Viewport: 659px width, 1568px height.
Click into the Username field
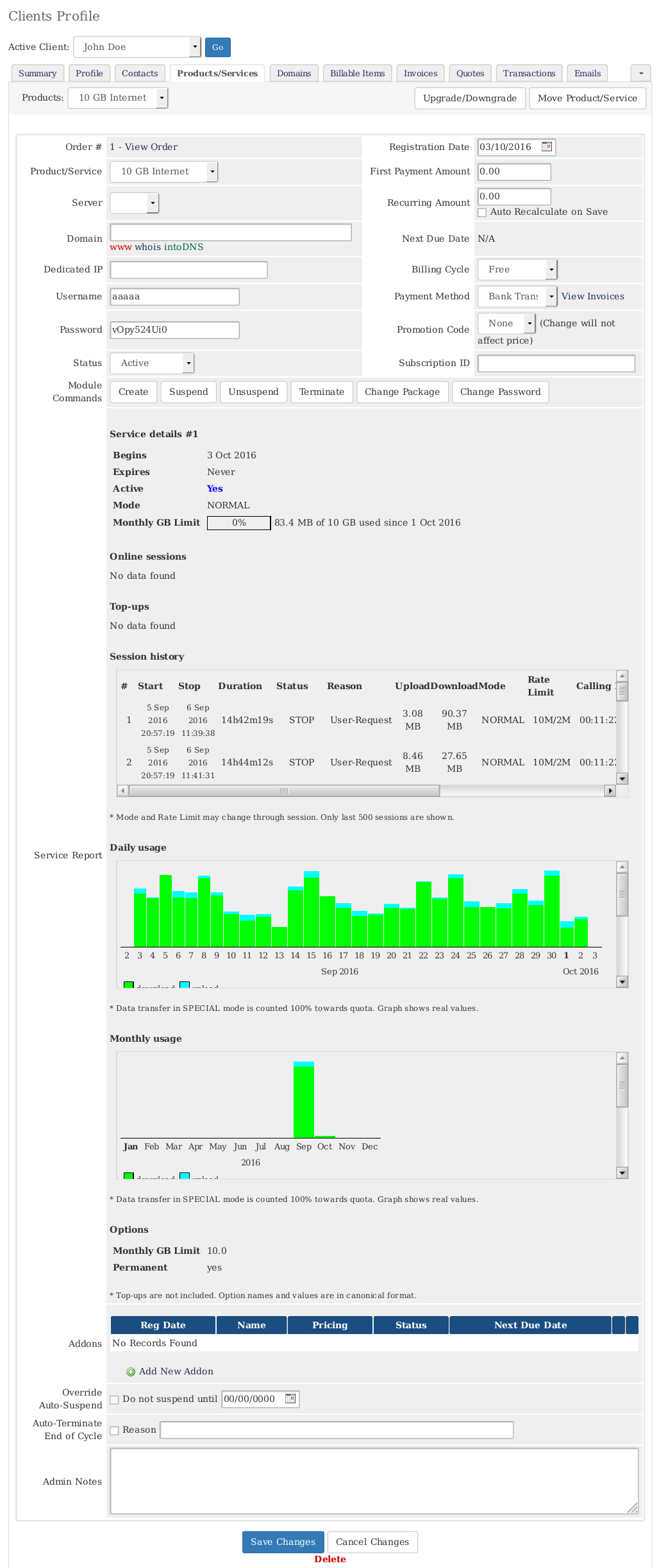pyautogui.click(x=174, y=296)
